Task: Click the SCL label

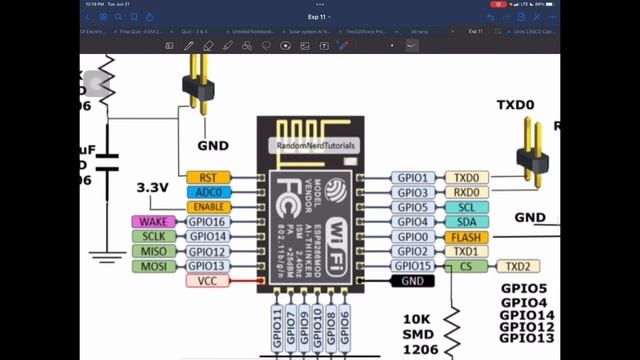Action: (x=467, y=207)
